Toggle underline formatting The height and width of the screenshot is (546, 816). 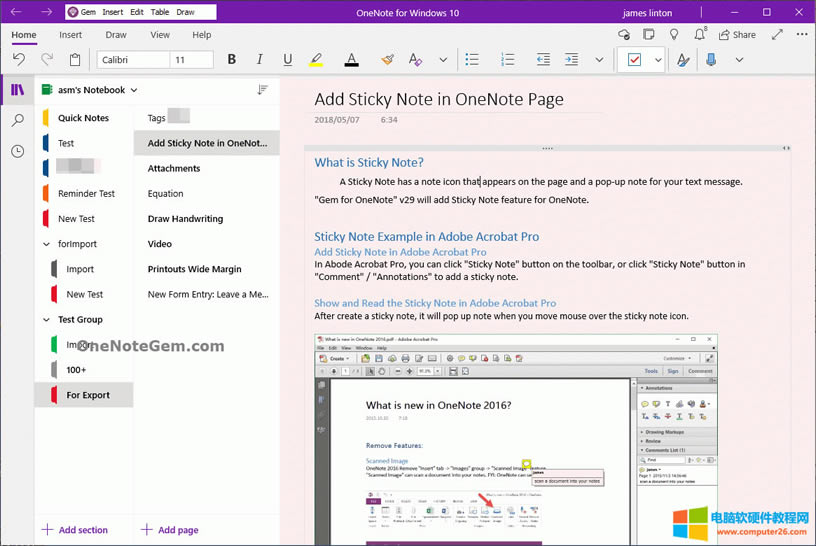pyautogui.click(x=288, y=60)
